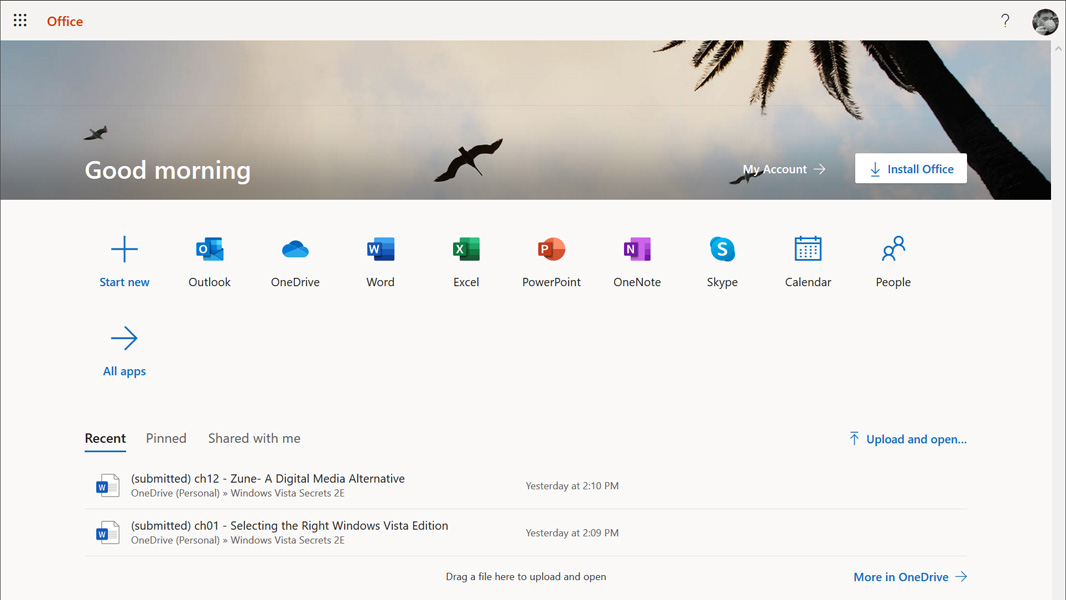
Task: Open the ch12 Zune document
Action: pos(268,479)
